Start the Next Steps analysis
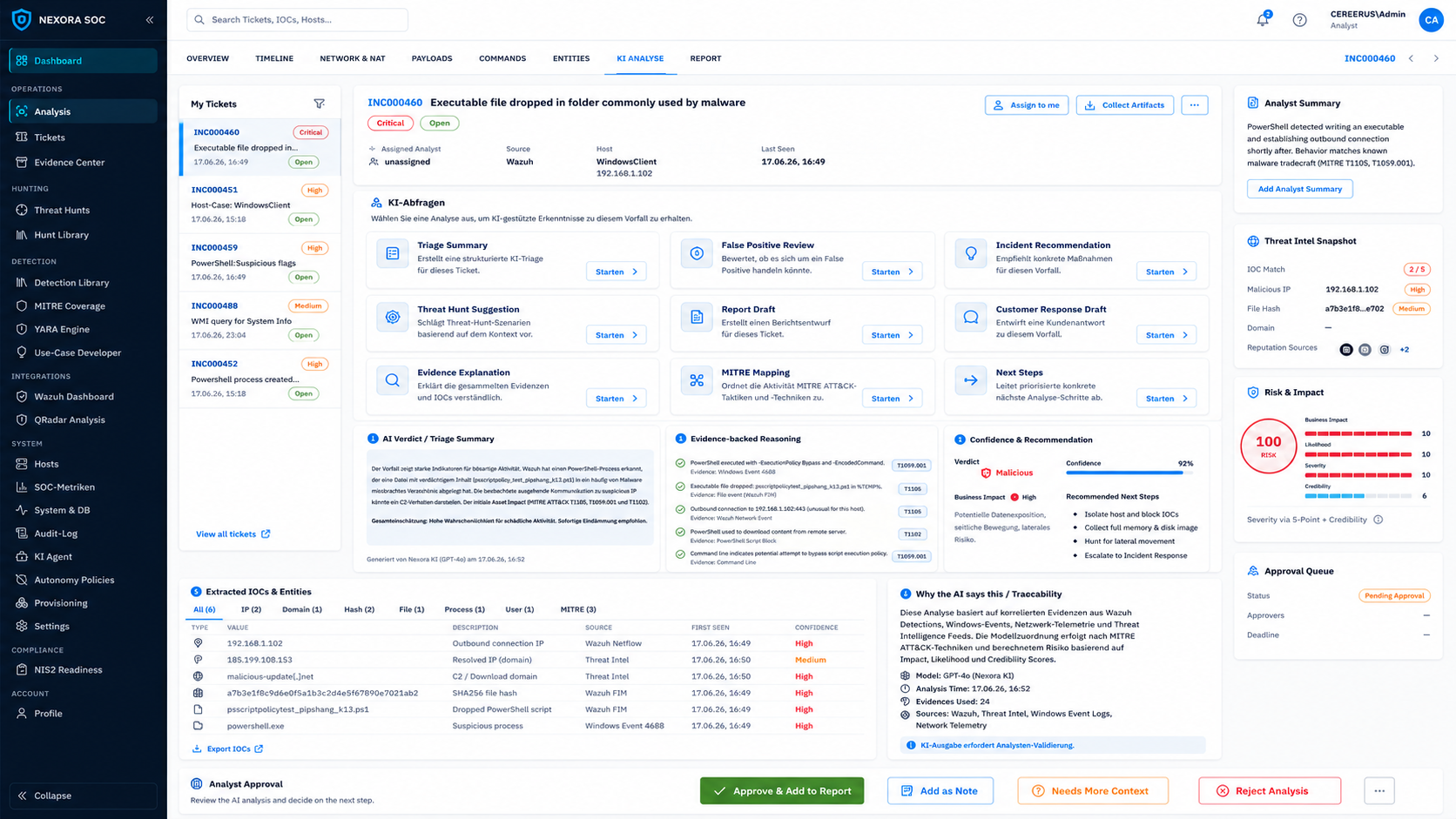The width and height of the screenshot is (1456, 819). click(1166, 398)
